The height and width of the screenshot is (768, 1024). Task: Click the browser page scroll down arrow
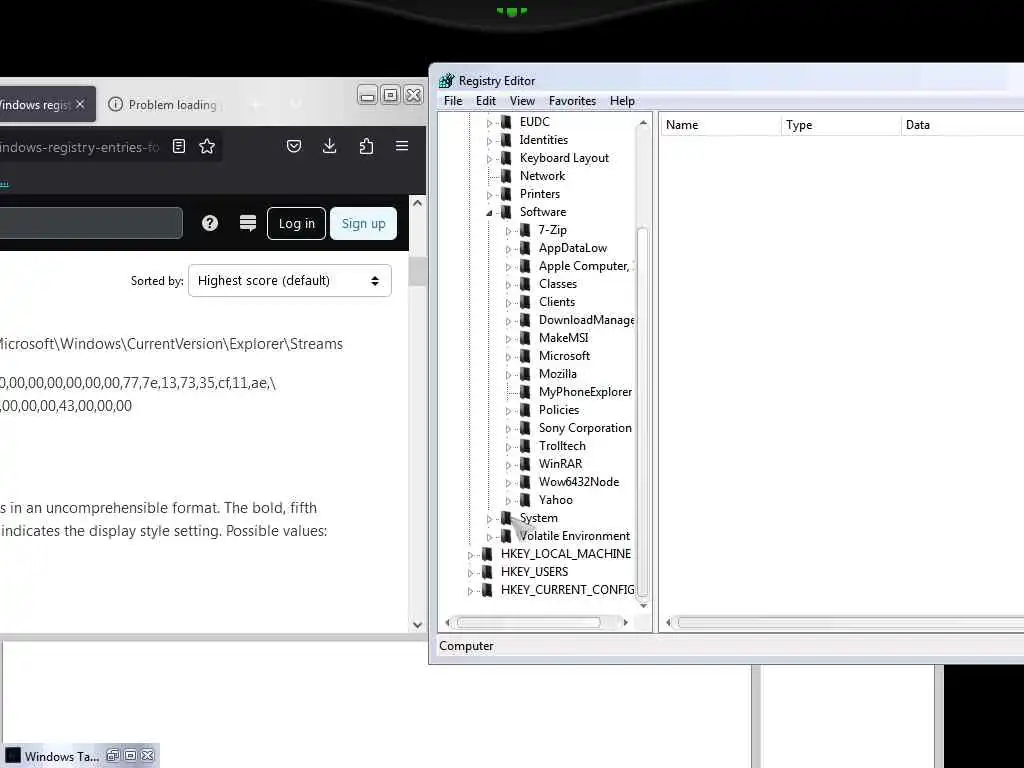tap(417, 625)
